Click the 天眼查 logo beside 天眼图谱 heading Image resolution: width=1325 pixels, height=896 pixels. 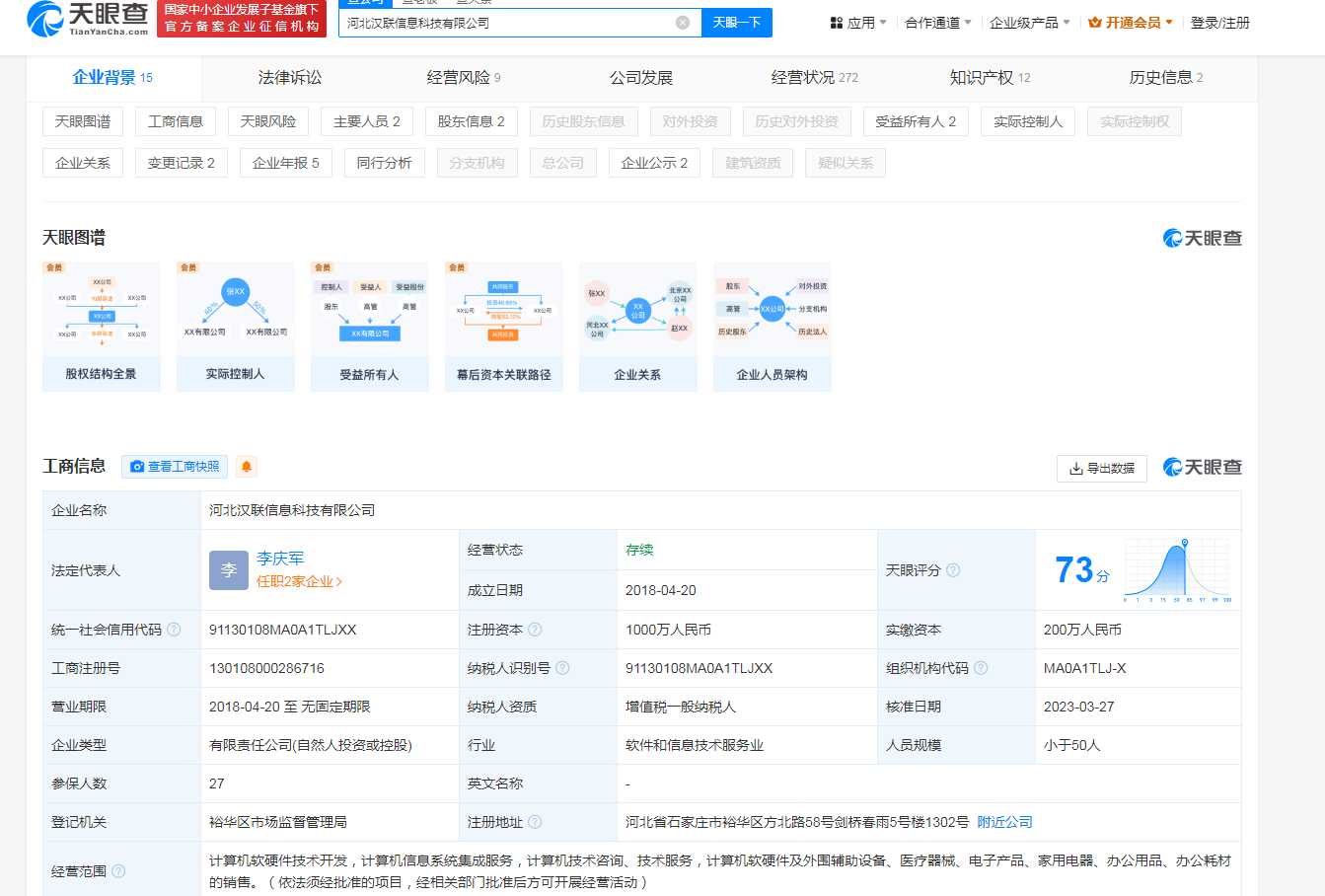pos(1203,238)
